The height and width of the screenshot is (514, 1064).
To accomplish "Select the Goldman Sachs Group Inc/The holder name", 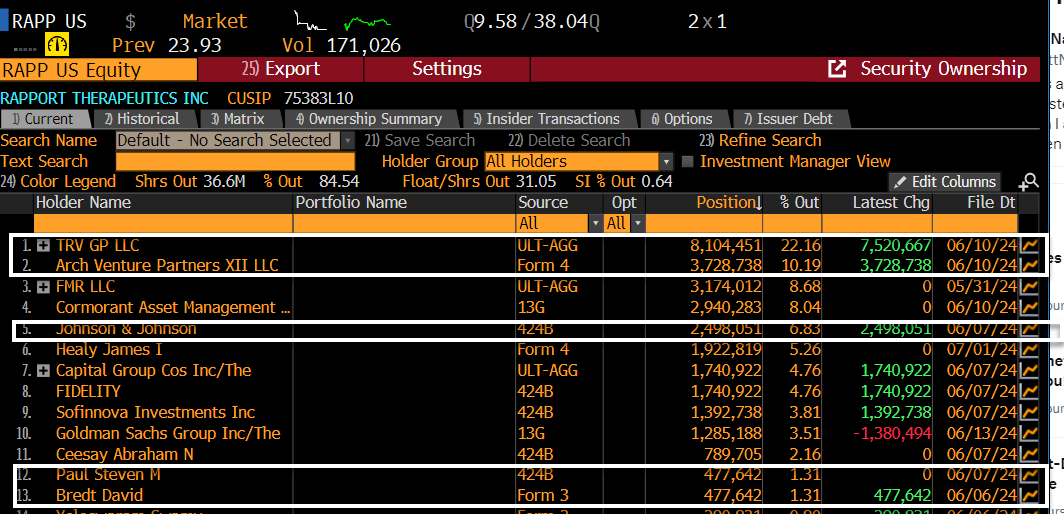I will pos(168,433).
